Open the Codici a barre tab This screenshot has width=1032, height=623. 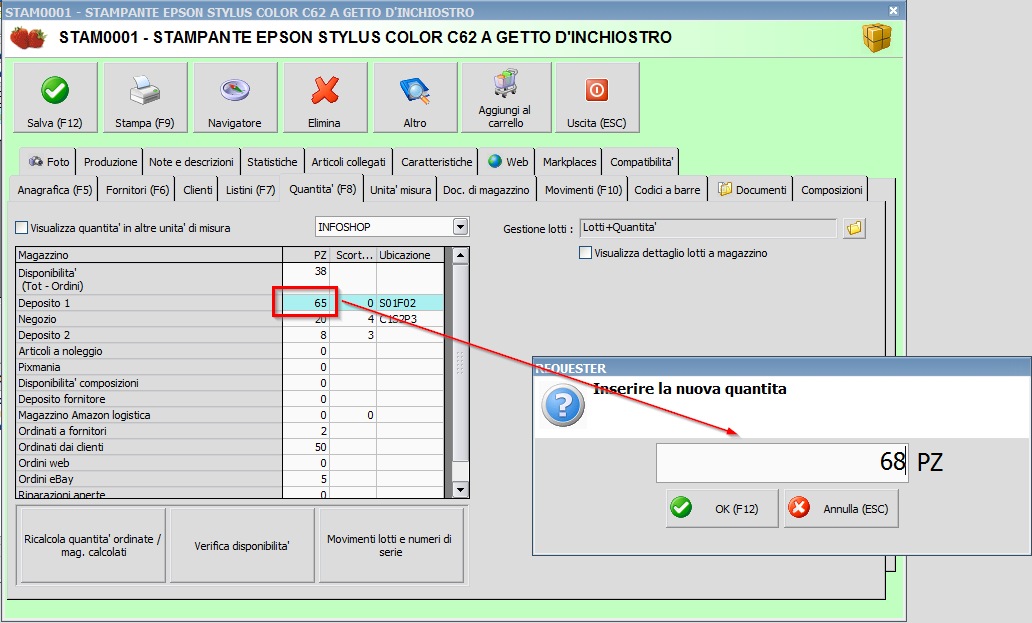click(667, 190)
